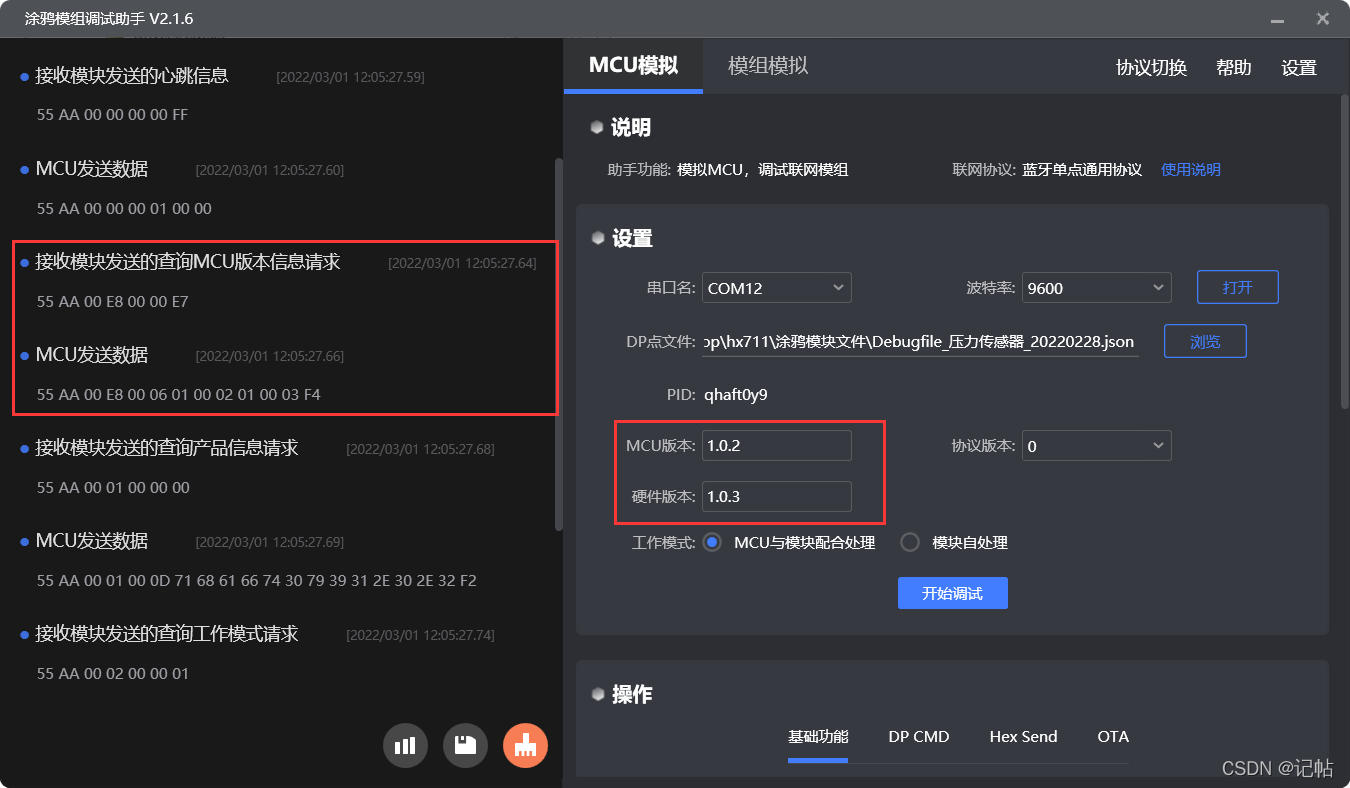Click the marker icon beside 设置 section
Viewport: 1350px width, 788px height.
(597, 237)
